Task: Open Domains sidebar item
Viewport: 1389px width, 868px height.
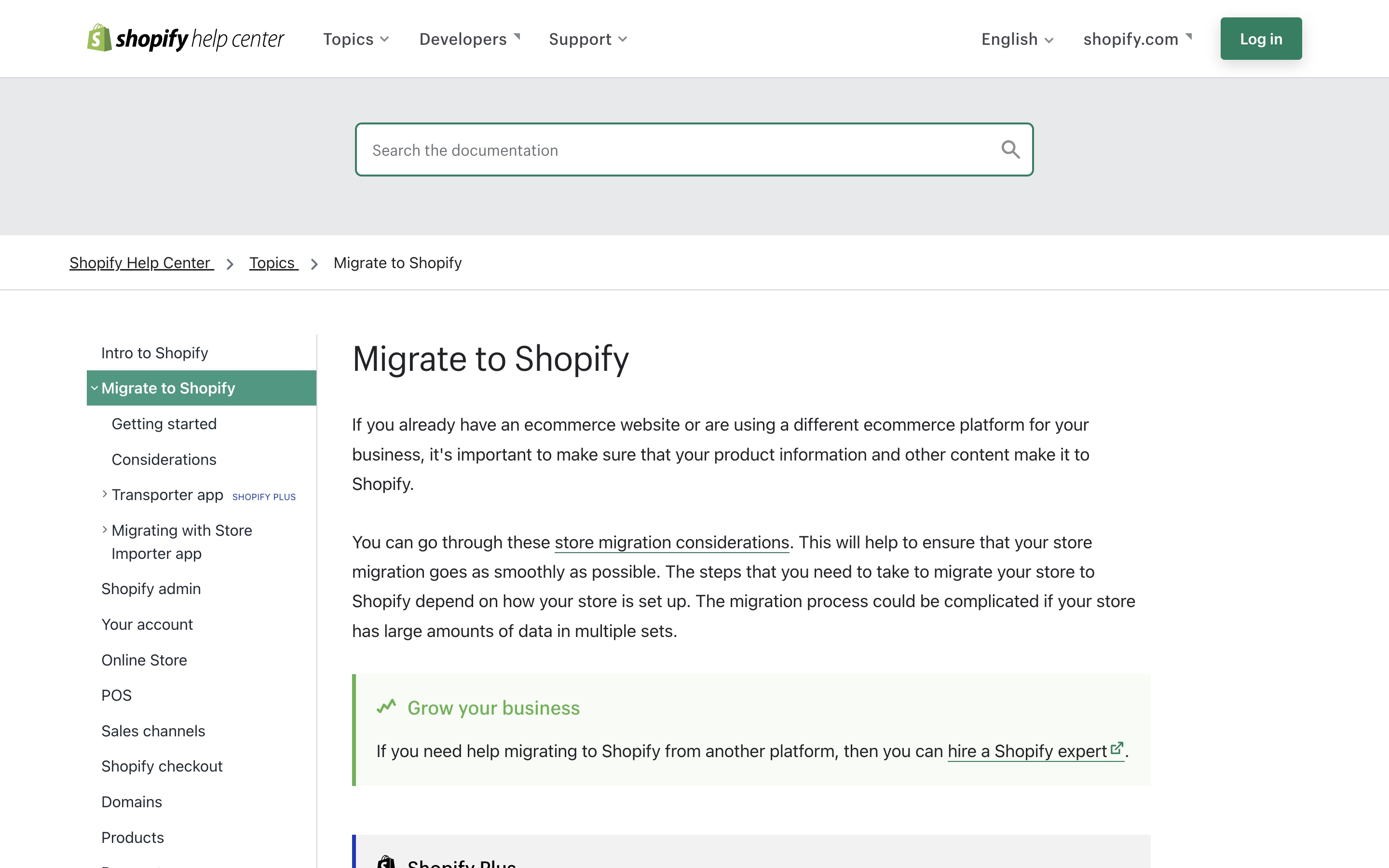Action: 132,801
